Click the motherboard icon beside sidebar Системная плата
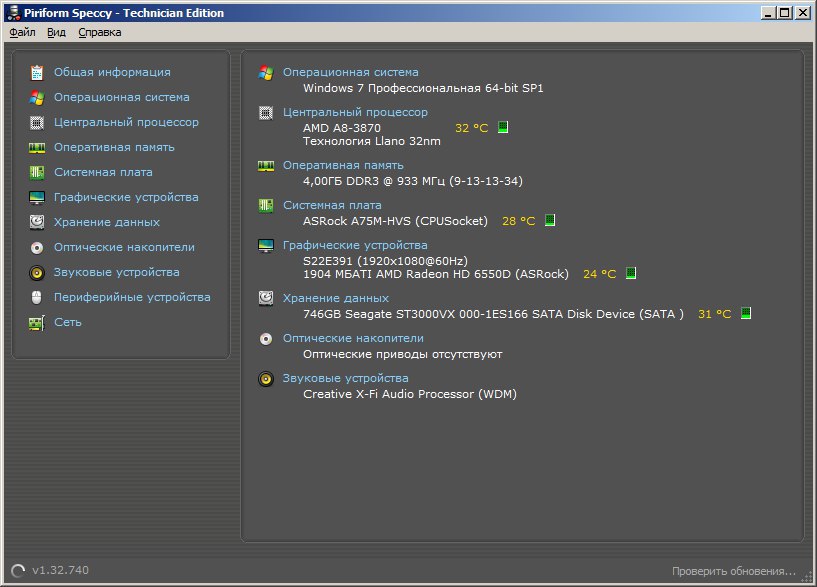Viewport: 817px width, 587px height. pos(36,172)
